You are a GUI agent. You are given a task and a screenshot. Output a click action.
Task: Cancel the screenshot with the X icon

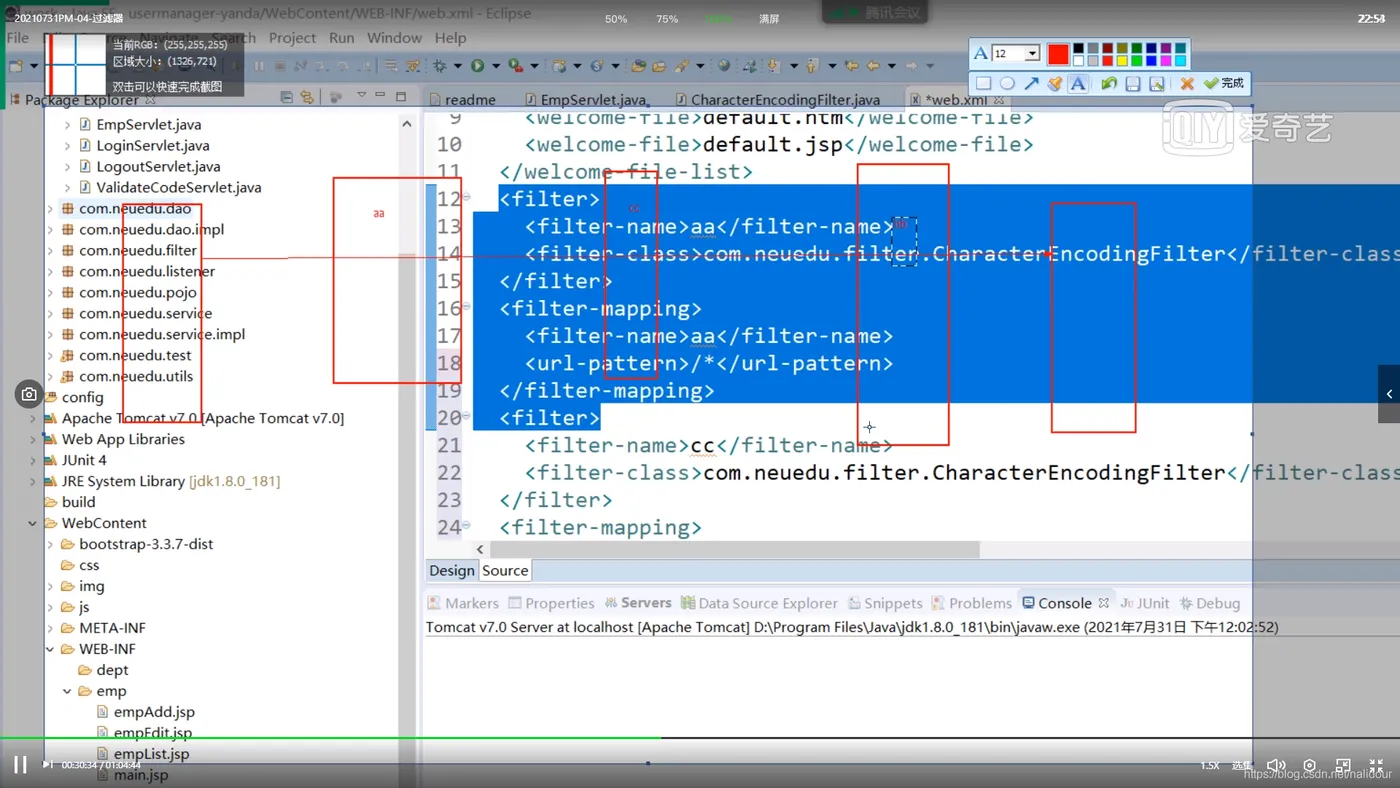click(x=1187, y=84)
